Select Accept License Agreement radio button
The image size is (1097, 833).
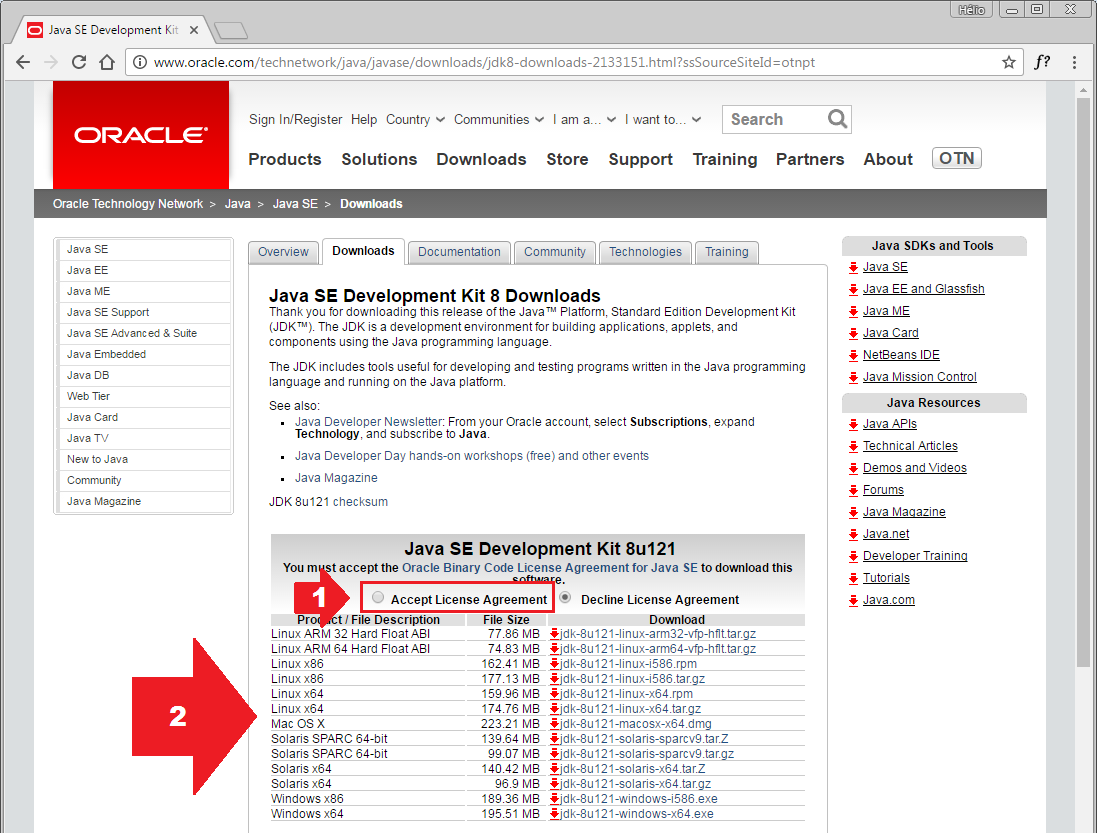click(x=378, y=597)
